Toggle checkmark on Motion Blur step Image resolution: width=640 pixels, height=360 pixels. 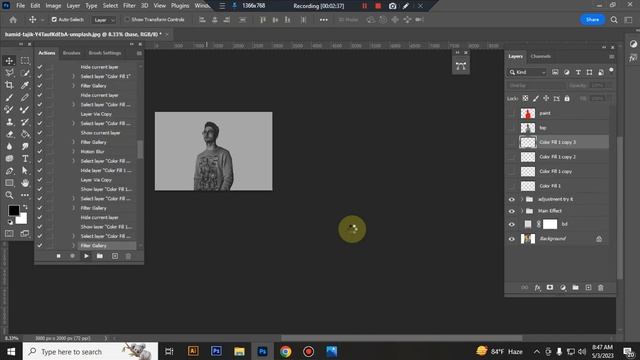click(x=40, y=151)
